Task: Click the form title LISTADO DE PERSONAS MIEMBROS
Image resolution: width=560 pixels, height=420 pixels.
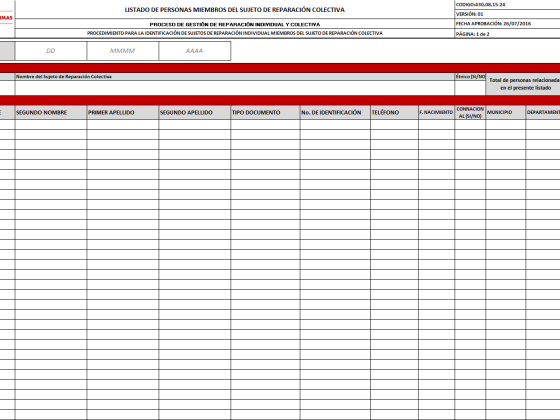Action: (235, 10)
